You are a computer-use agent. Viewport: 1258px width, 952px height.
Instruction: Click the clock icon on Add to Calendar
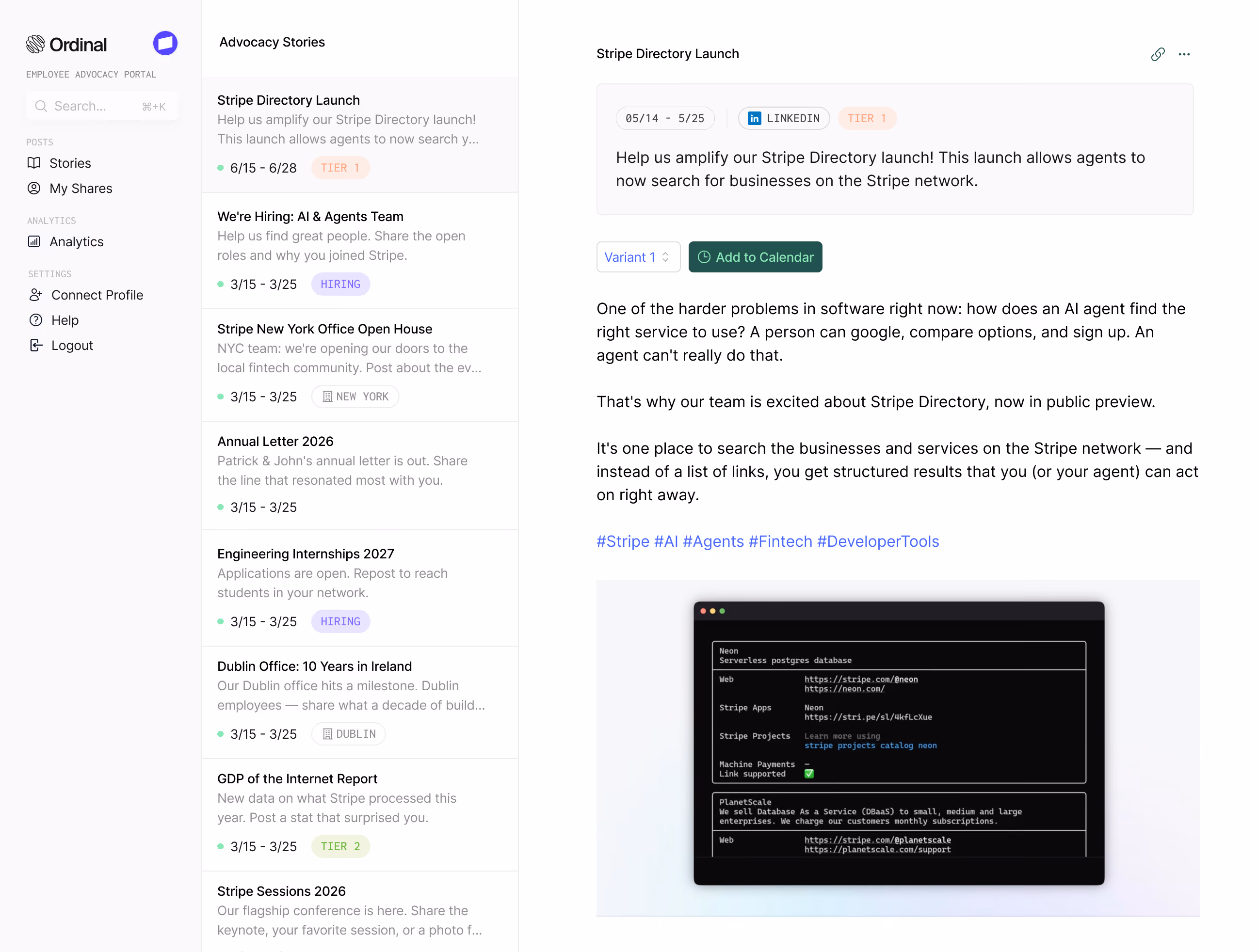coord(704,257)
